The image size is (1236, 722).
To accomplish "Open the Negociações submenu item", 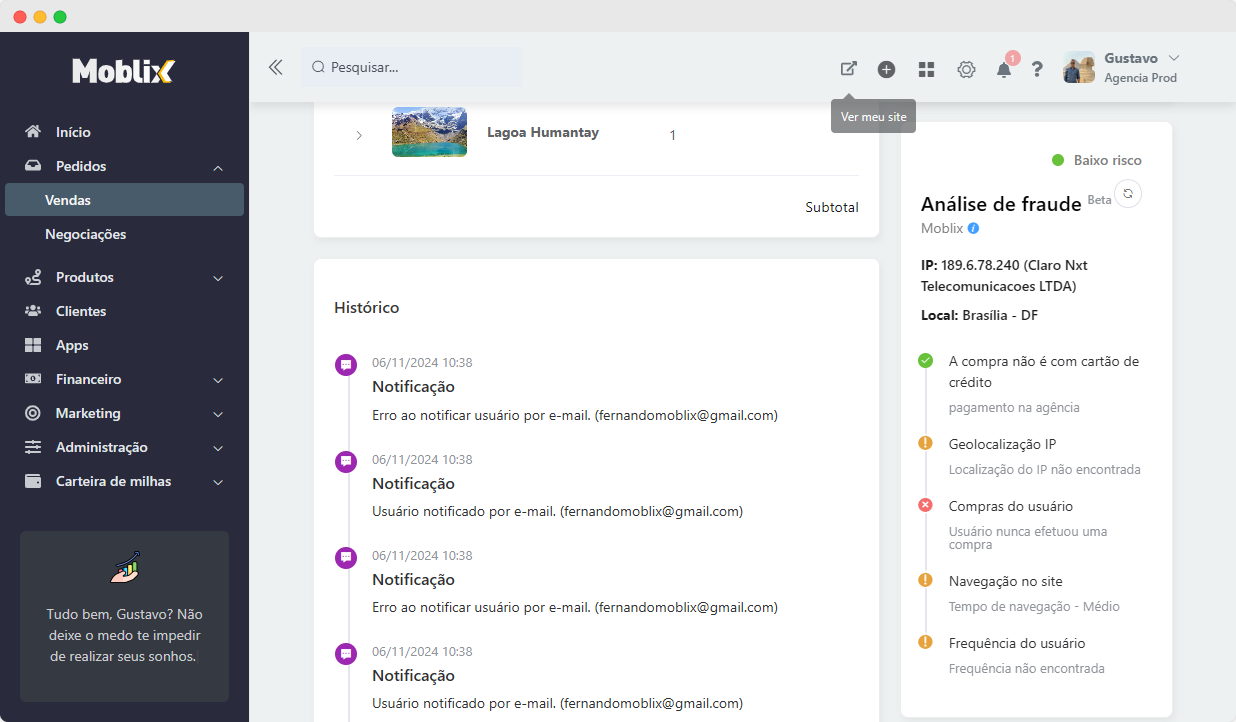I will 85,234.
